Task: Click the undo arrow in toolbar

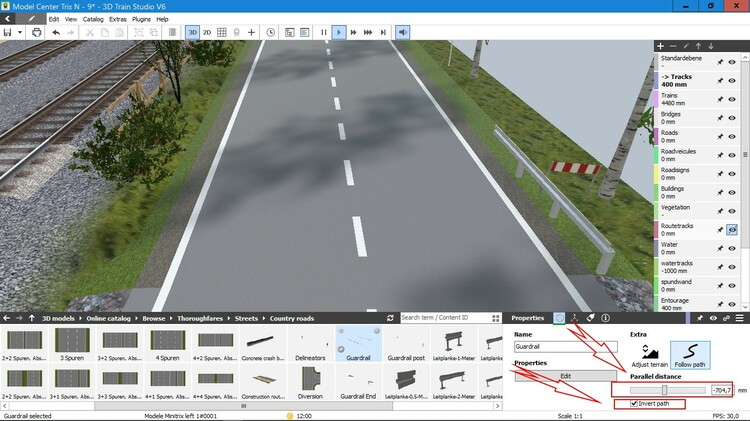Action: pos(56,32)
